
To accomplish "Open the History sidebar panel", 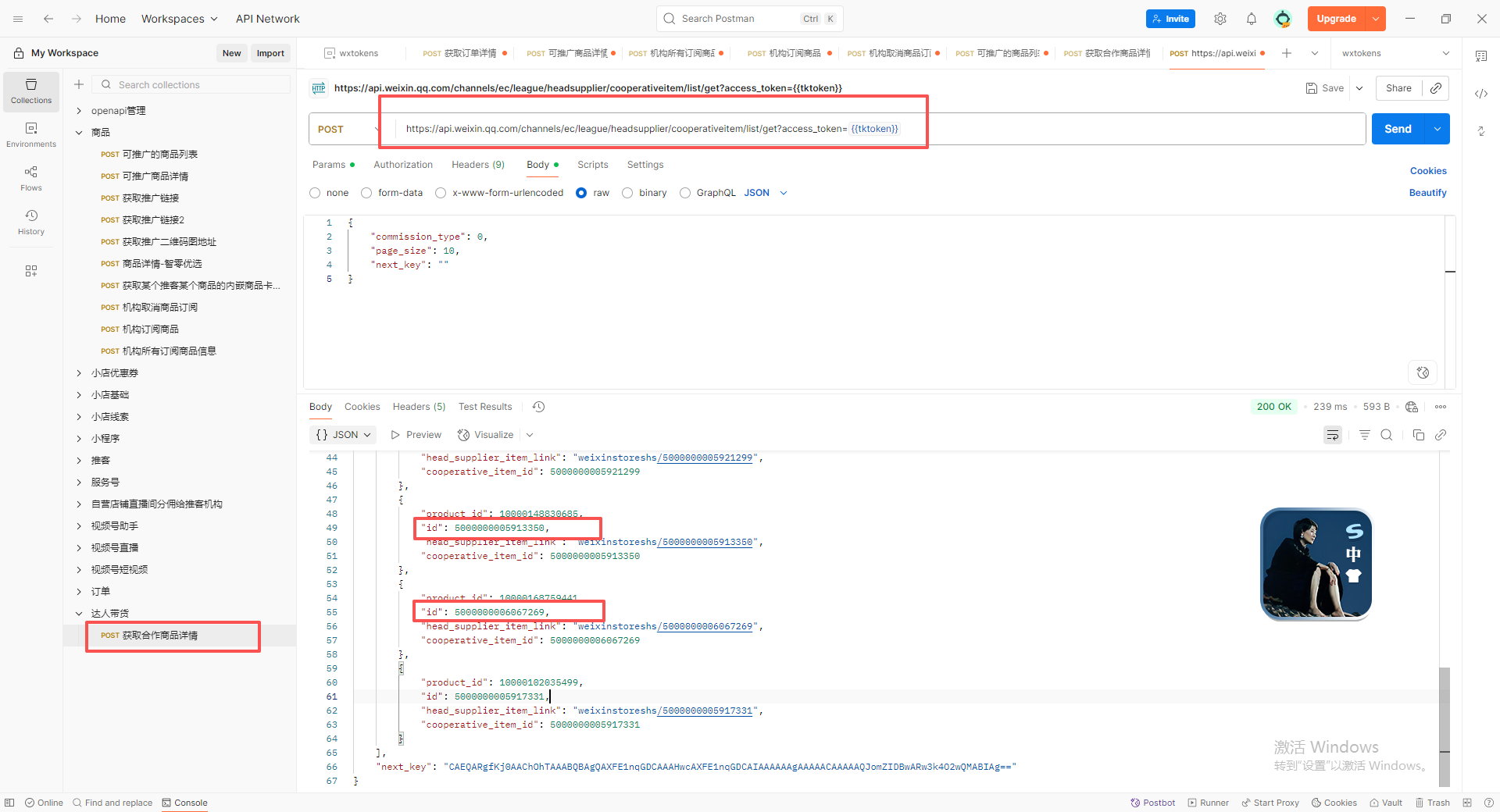I will pos(31,222).
